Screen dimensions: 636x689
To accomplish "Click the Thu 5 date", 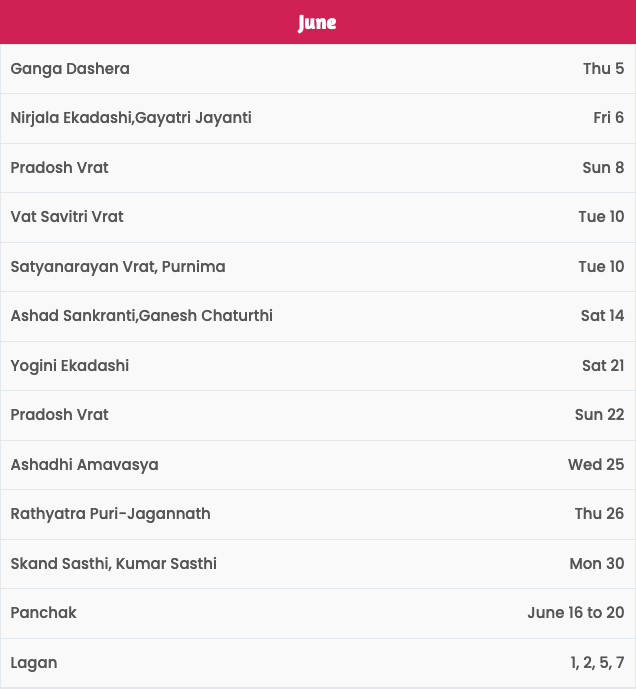I will [603, 69].
